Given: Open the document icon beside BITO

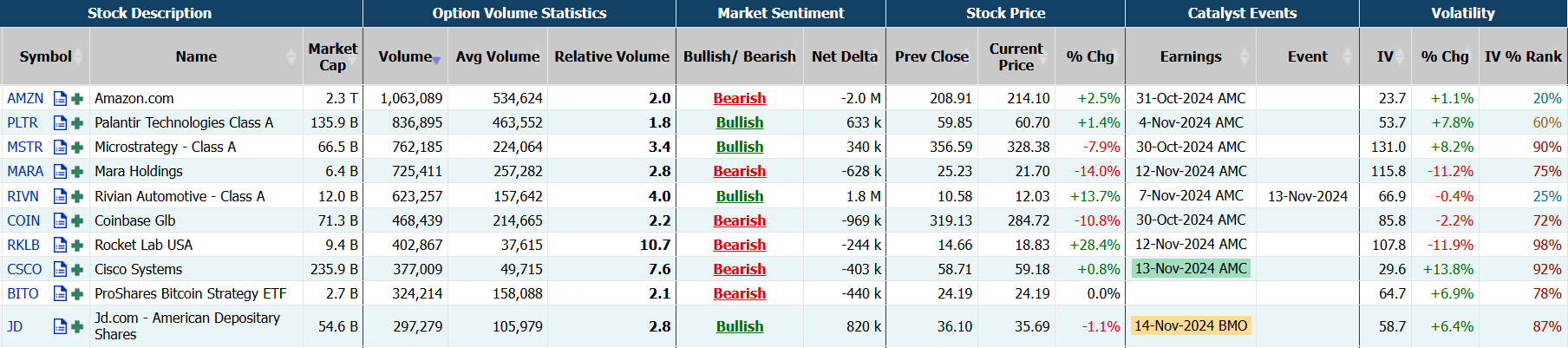Looking at the screenshot, I should (60, 294).
